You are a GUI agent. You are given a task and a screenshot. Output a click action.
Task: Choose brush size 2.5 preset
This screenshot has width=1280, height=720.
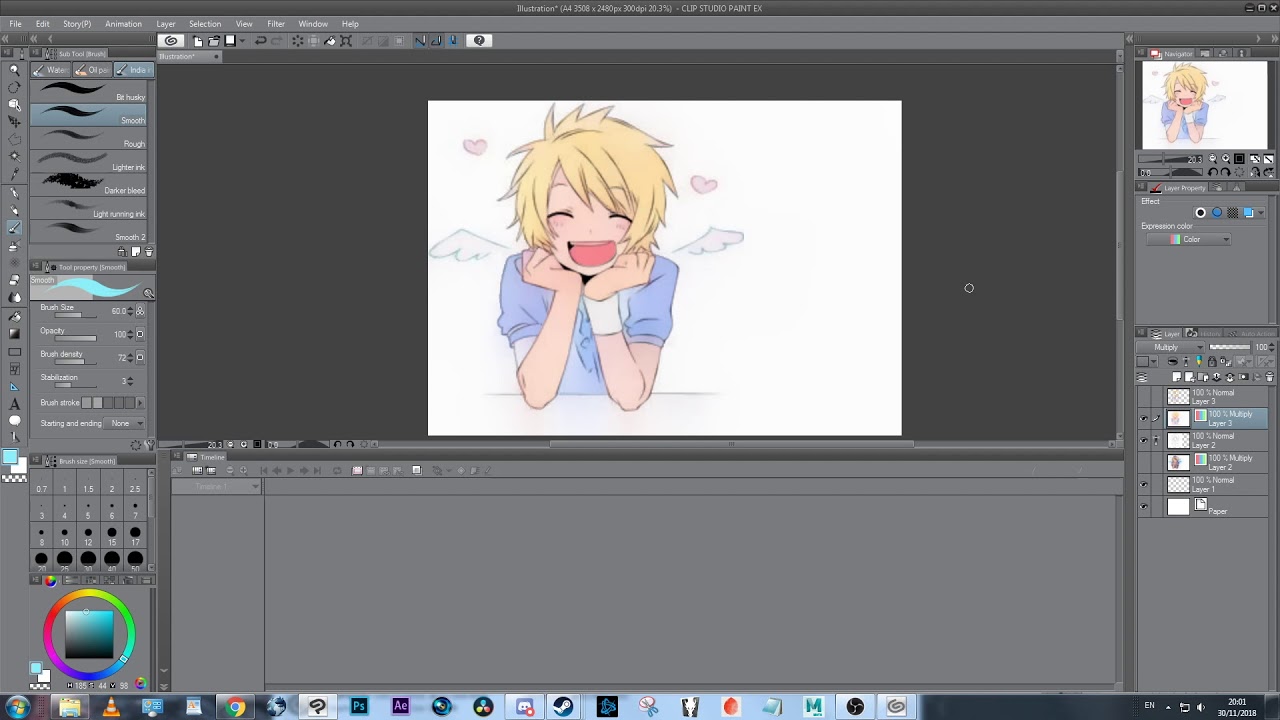tap(135, 485)
